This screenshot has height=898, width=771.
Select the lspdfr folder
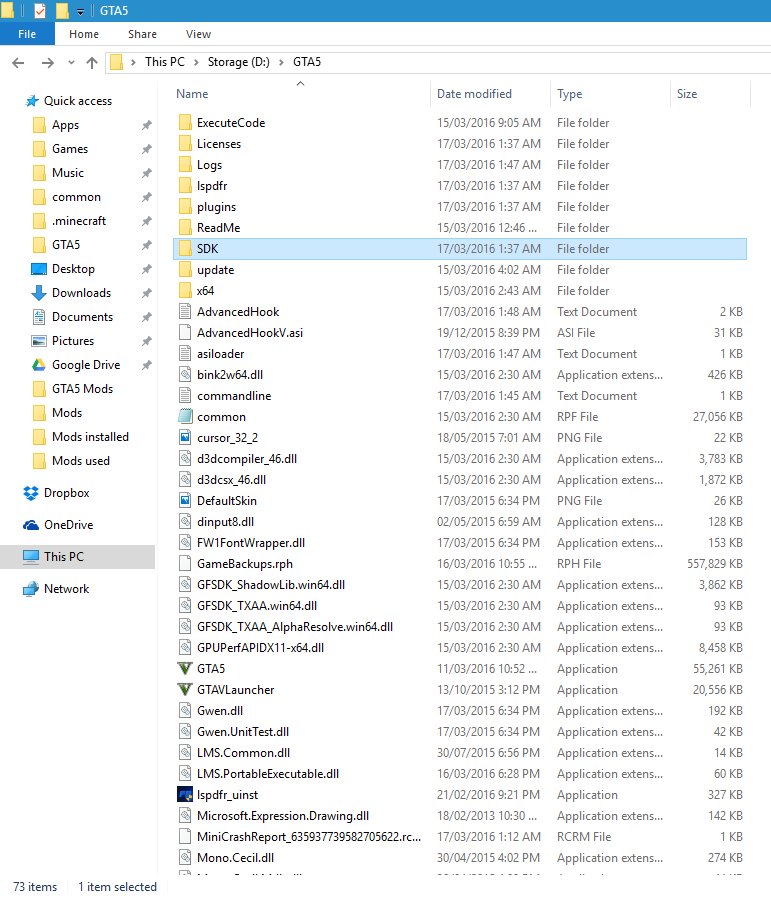click(x=459, y=186)
